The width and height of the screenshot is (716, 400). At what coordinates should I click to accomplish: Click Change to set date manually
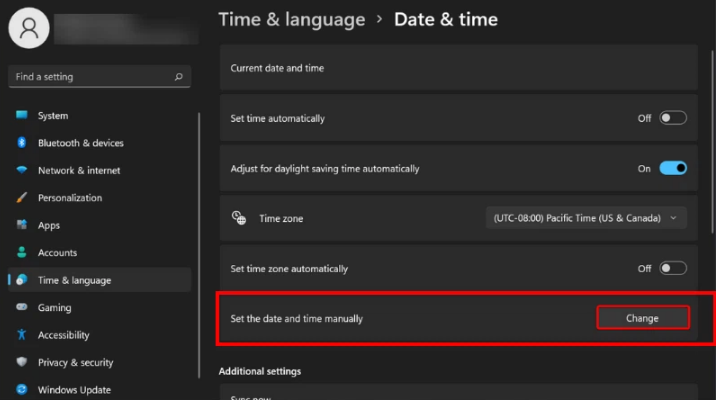(x=642, y=318)
